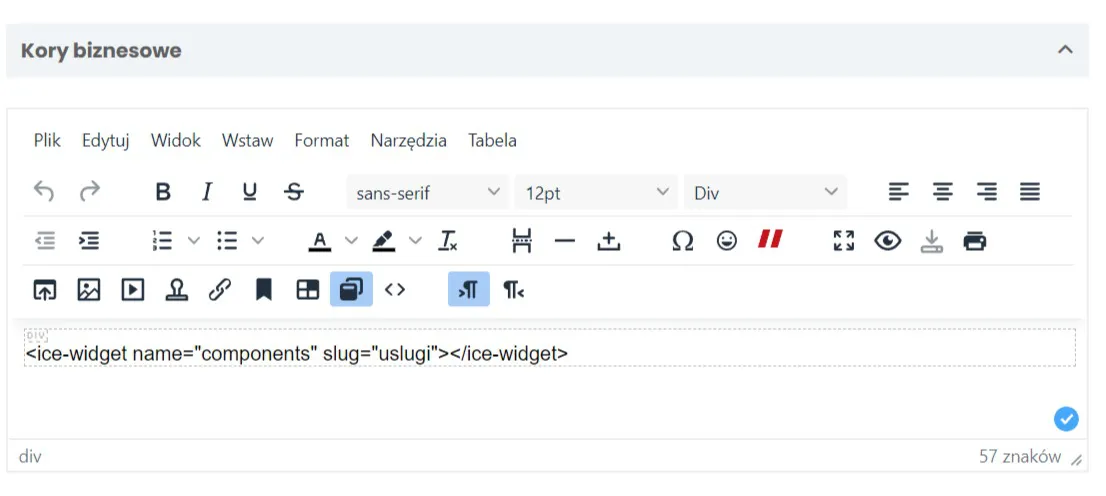Undo the last edit
This screenshot has height=496, width=1106.
click(44, 191)
